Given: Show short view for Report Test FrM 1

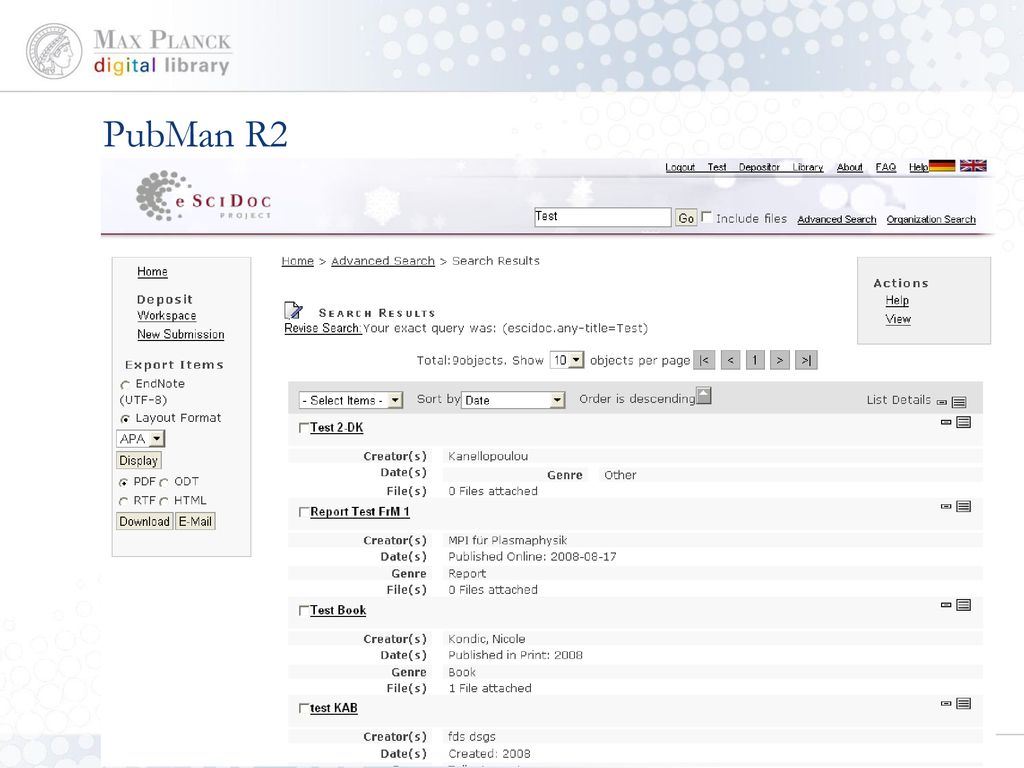Looking at the screenshot, I should tap(946, 506).
